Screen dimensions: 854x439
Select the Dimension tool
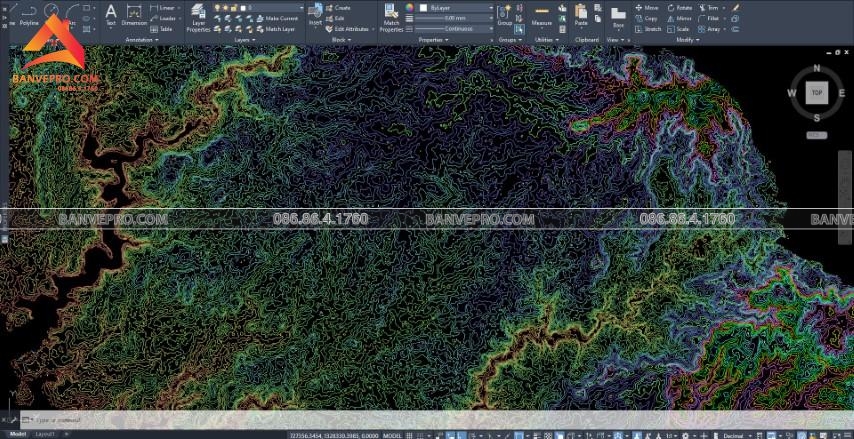coord(133,15)
